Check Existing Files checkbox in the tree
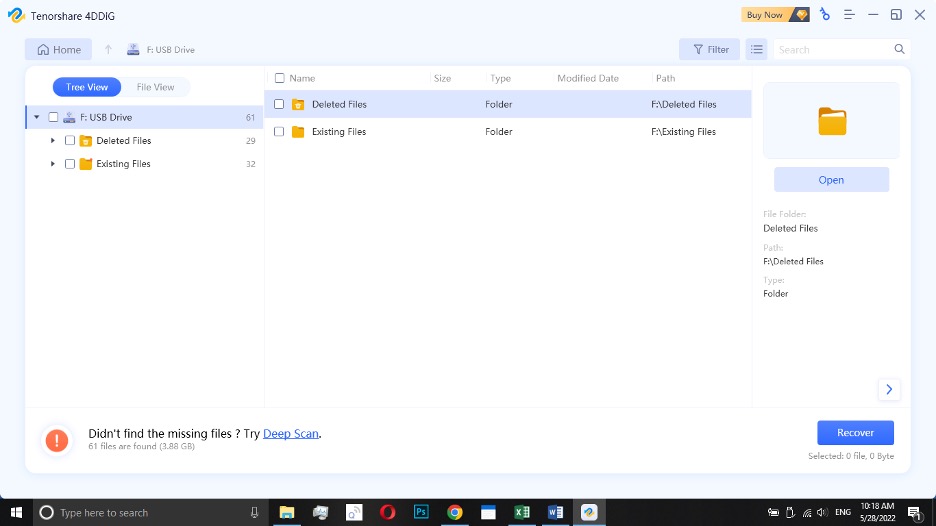 [x=70, y=164]
